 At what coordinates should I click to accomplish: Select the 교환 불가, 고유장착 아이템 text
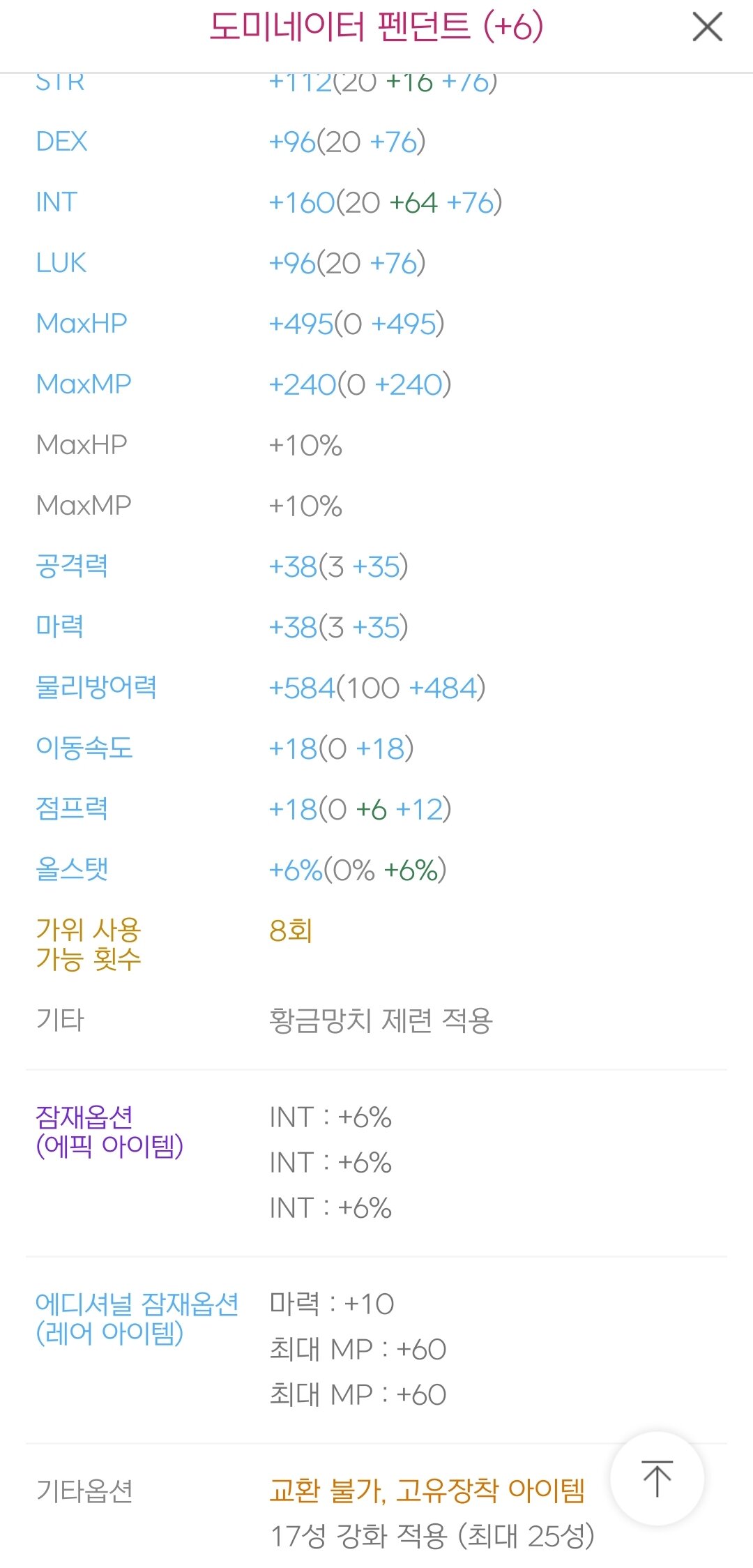pos(427,1491)
